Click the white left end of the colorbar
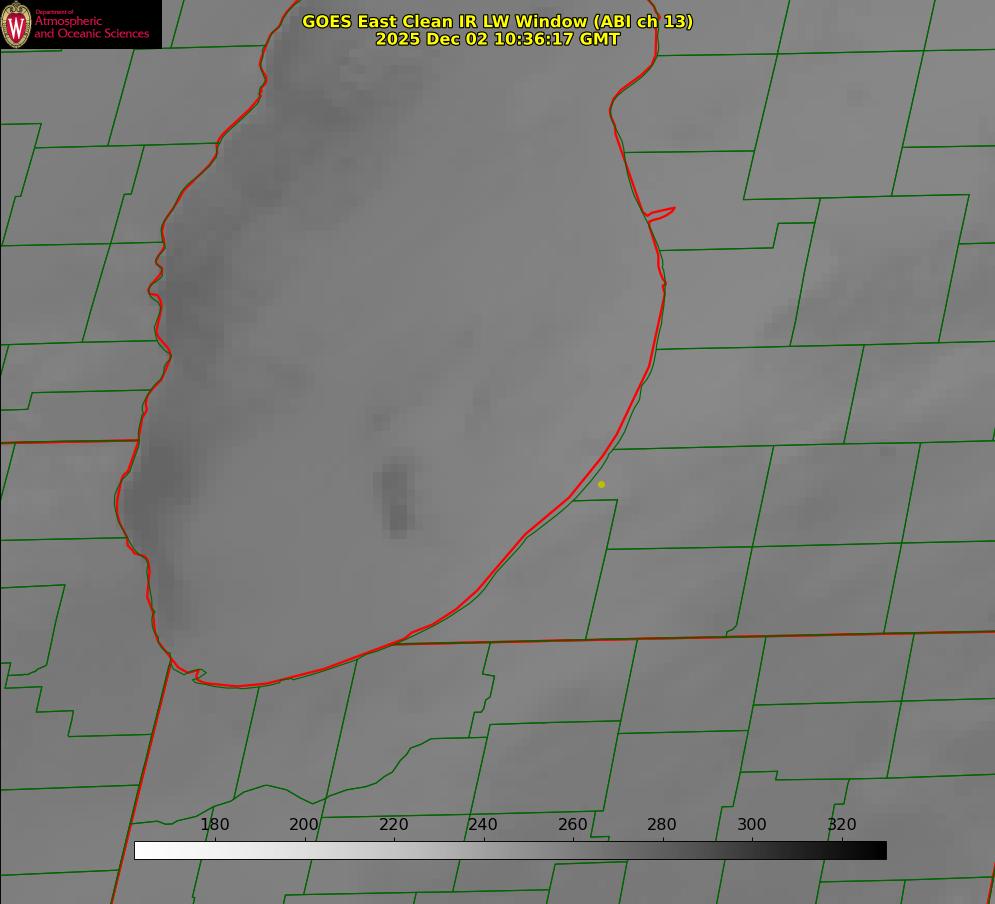The width and height of the screenshot is (995, 904). point(142,850)
